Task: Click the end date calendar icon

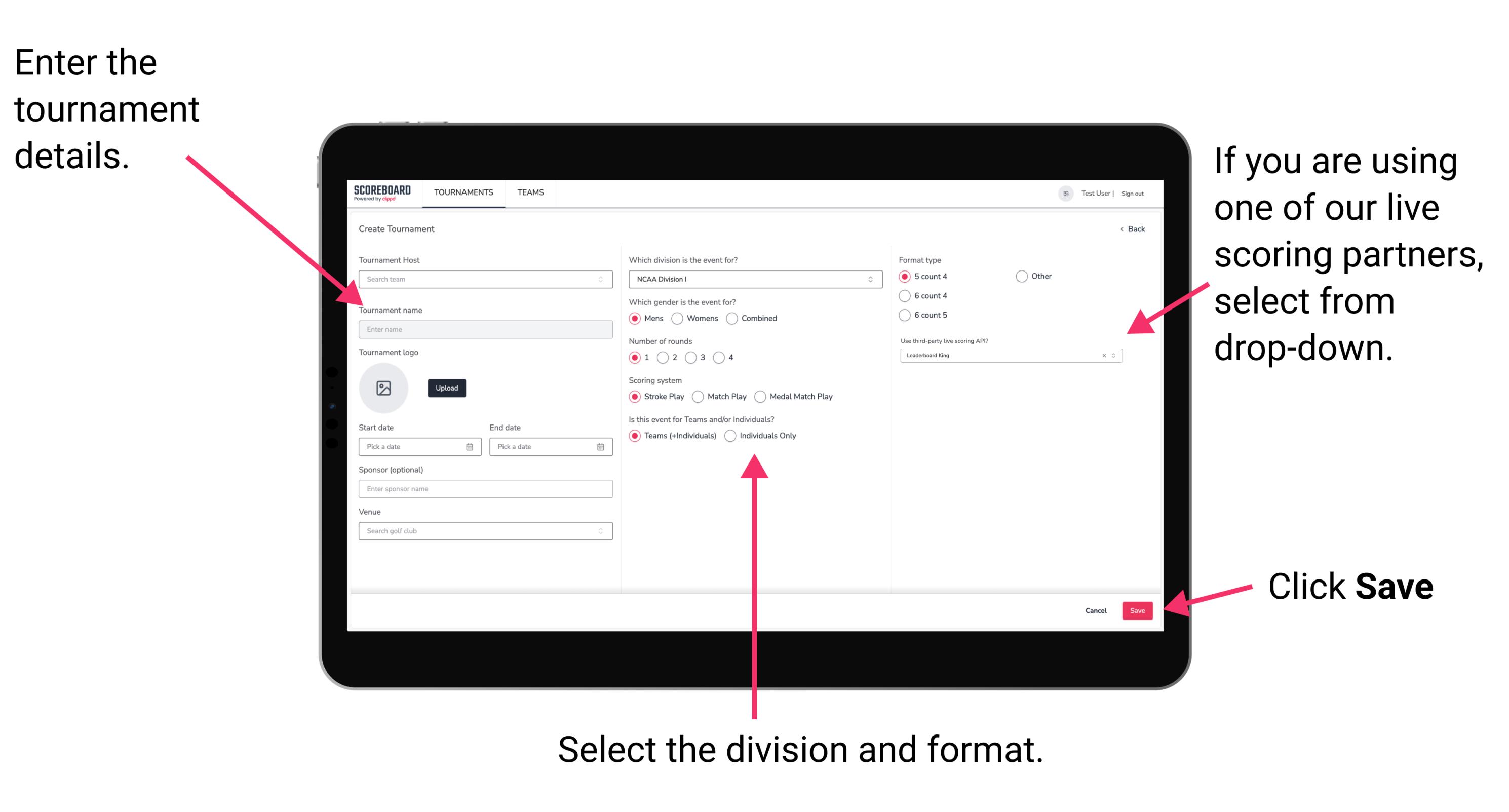Action: click(601, 447)
